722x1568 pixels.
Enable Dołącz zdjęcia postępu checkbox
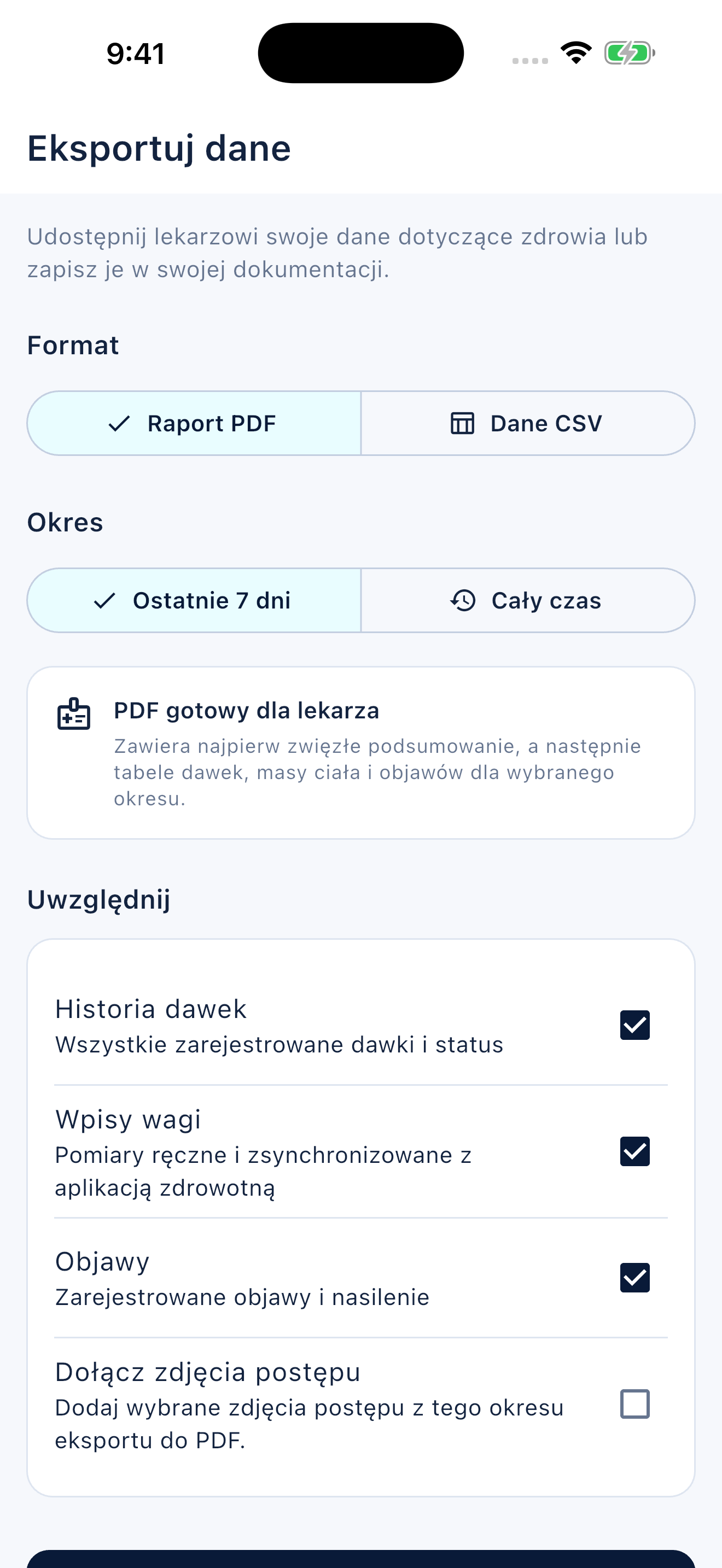(635, 1405)
